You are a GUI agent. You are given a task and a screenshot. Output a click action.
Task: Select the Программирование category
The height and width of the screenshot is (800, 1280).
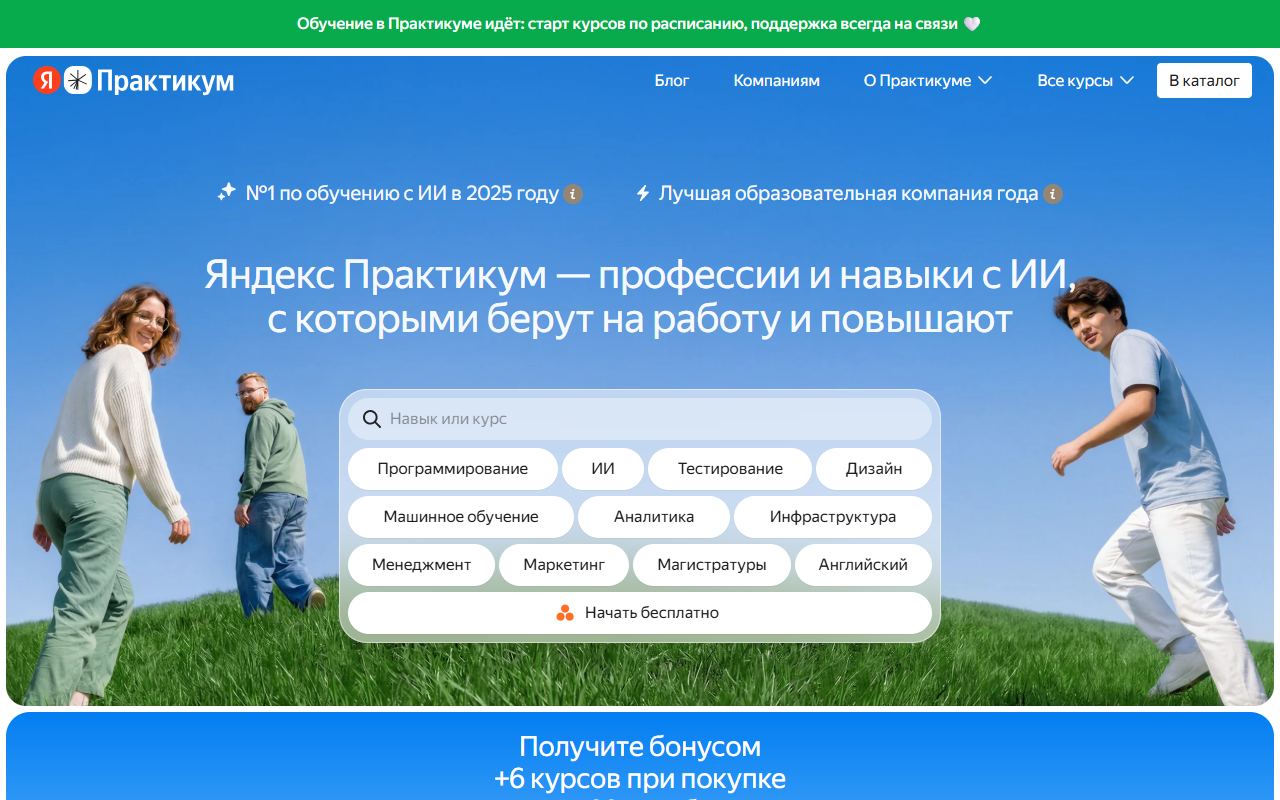[453, 469]
